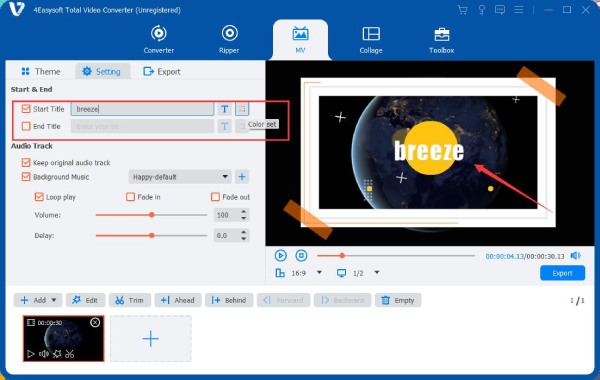600x380 pixels.
Task: Open font settings for End Title
Action: [x=225, y=126]
